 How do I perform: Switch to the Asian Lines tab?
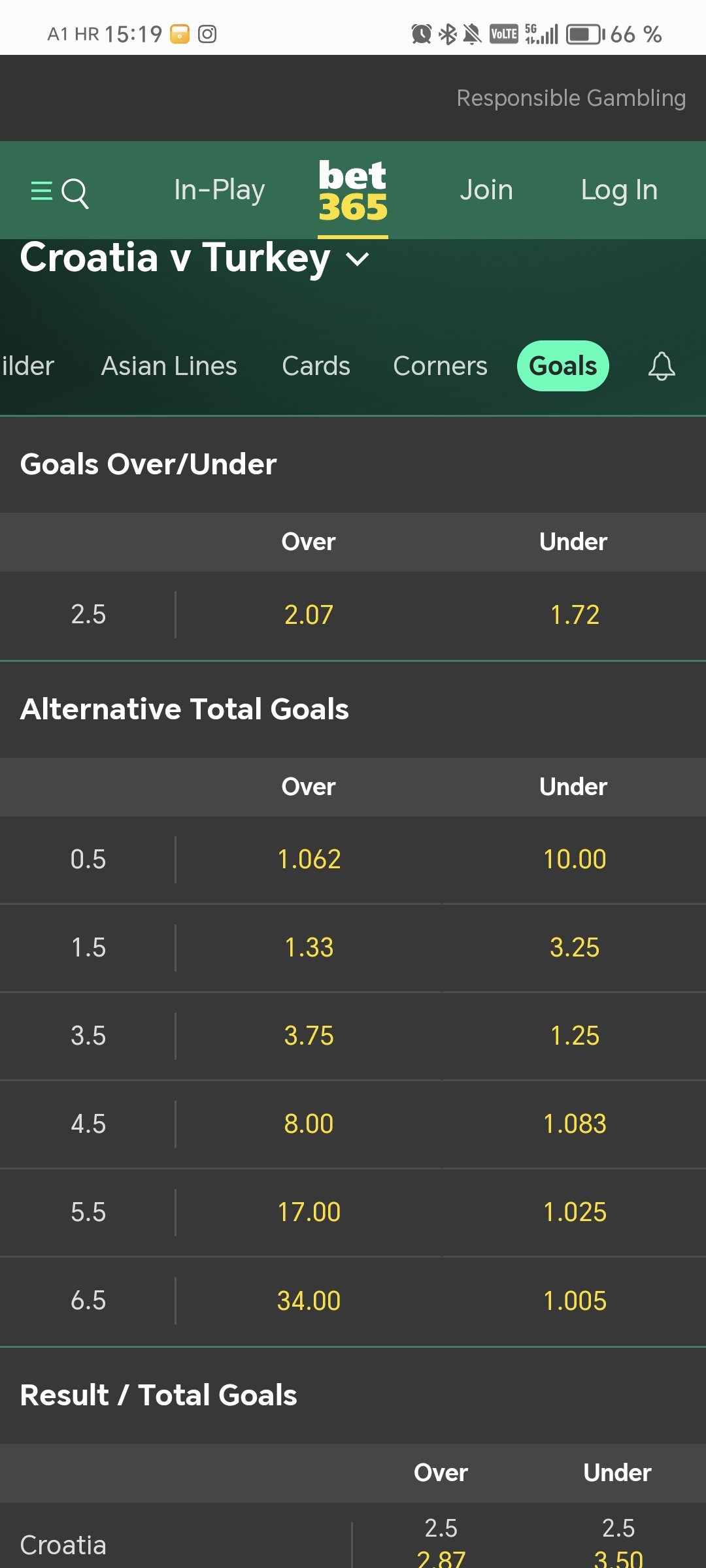(x=169, y=366)
